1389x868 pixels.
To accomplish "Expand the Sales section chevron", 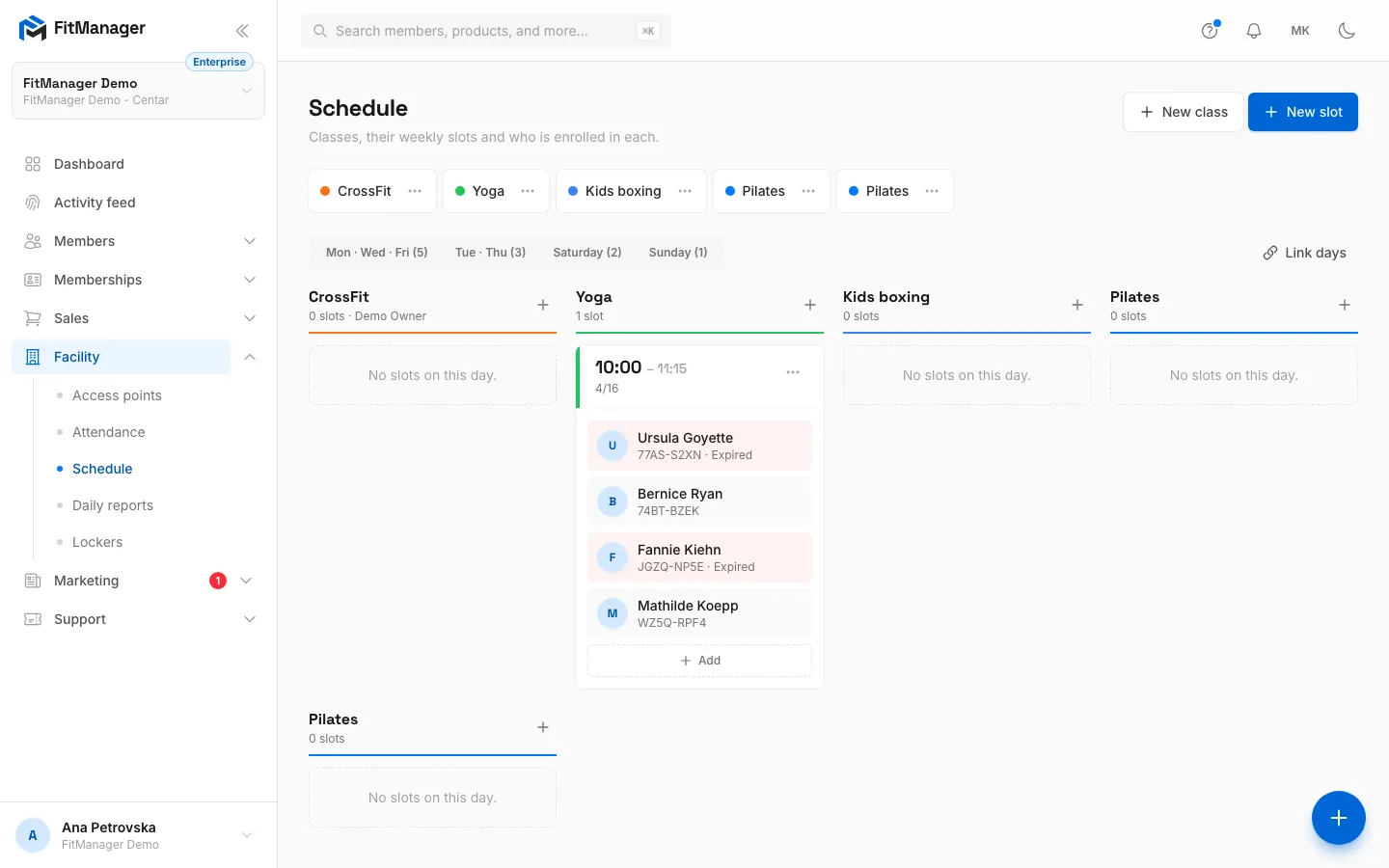I will (250, 318).
